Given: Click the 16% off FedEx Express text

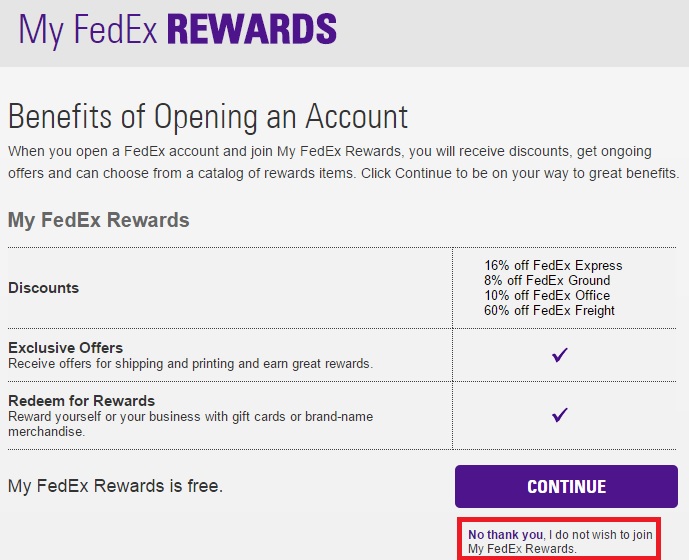Looking at the screenshot, I should pos(553,265).
